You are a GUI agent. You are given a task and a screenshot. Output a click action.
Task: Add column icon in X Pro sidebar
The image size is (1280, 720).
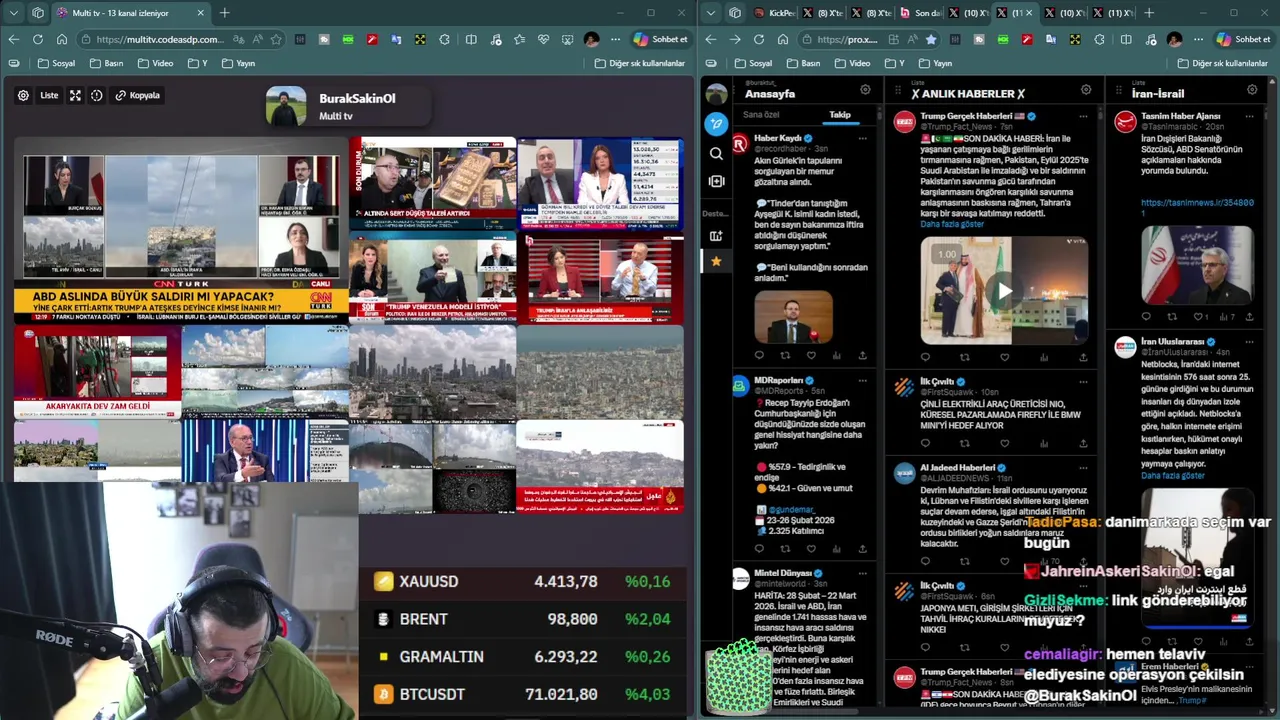[x=716, y=181]
